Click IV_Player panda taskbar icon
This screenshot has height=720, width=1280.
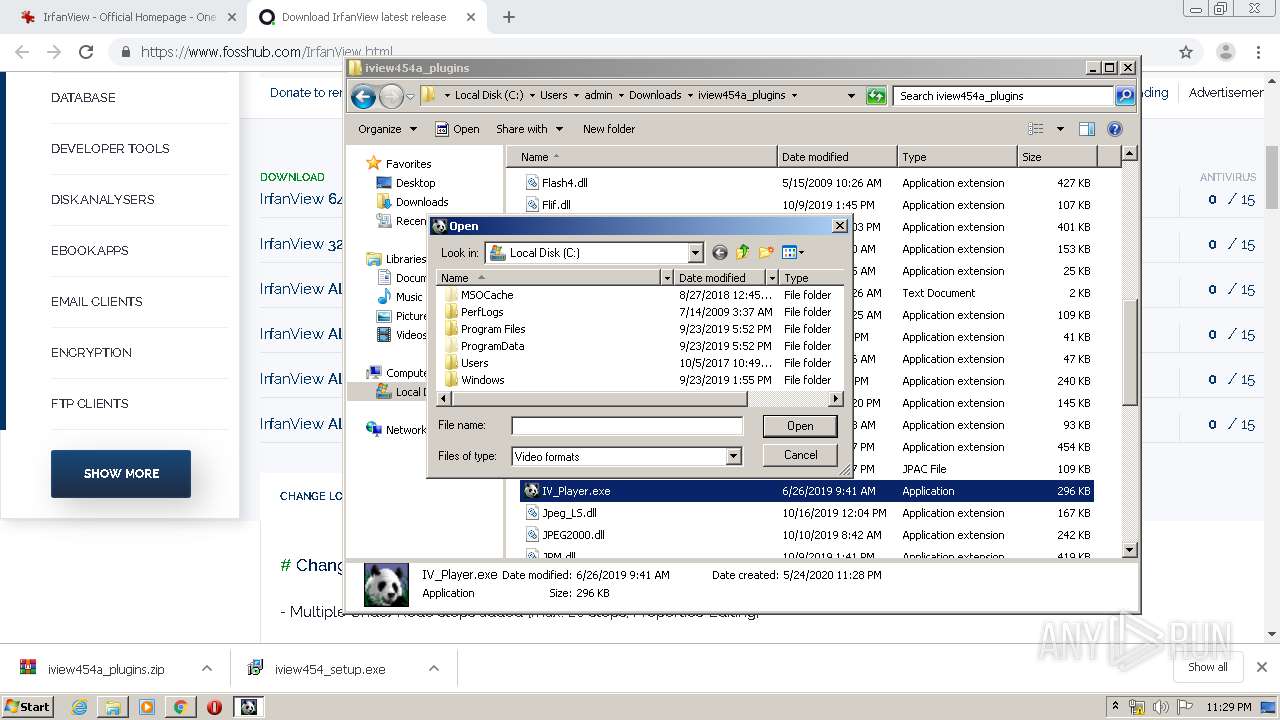(x=248, y=707)
